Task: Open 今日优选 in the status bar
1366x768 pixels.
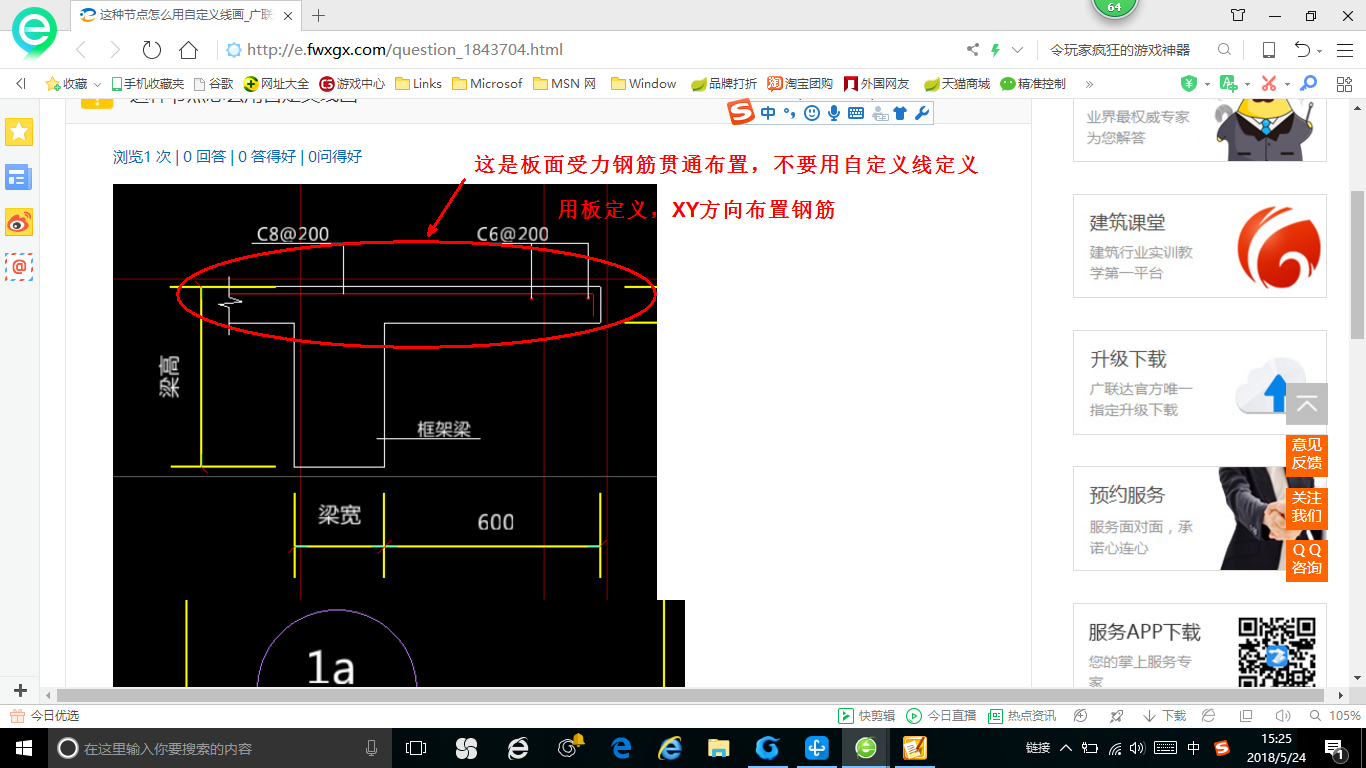Action: click(44, 716)
